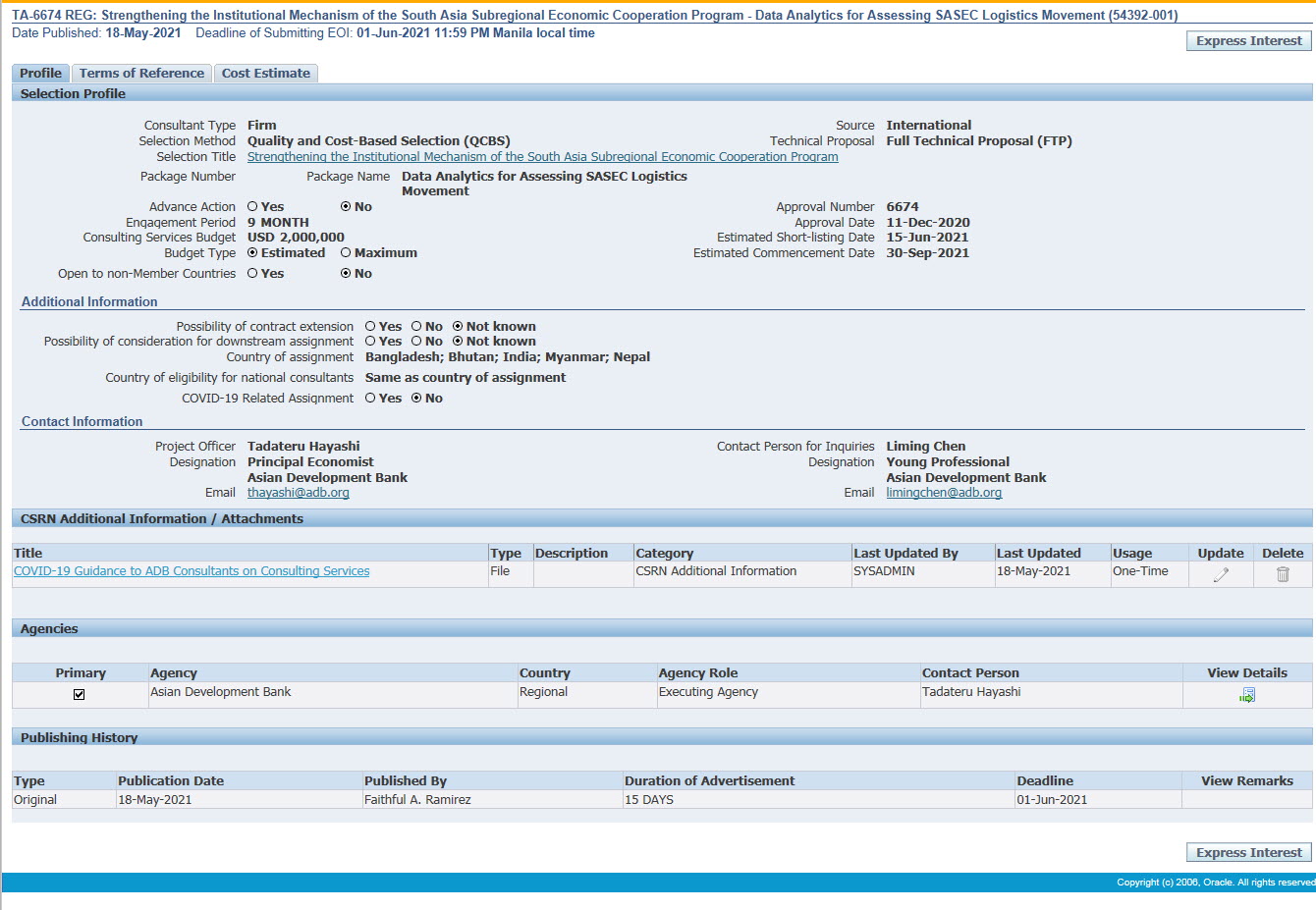Click the USD 2,000,000 budget value

point(296,238)
